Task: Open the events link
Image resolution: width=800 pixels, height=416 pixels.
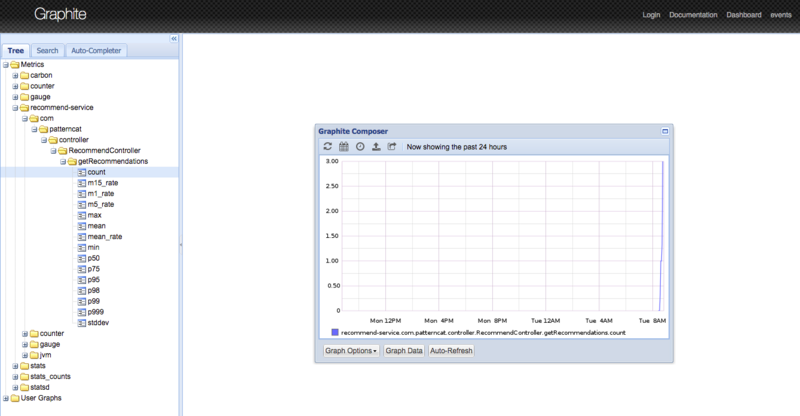Action: pyautogui.click(x=781, y=15)
